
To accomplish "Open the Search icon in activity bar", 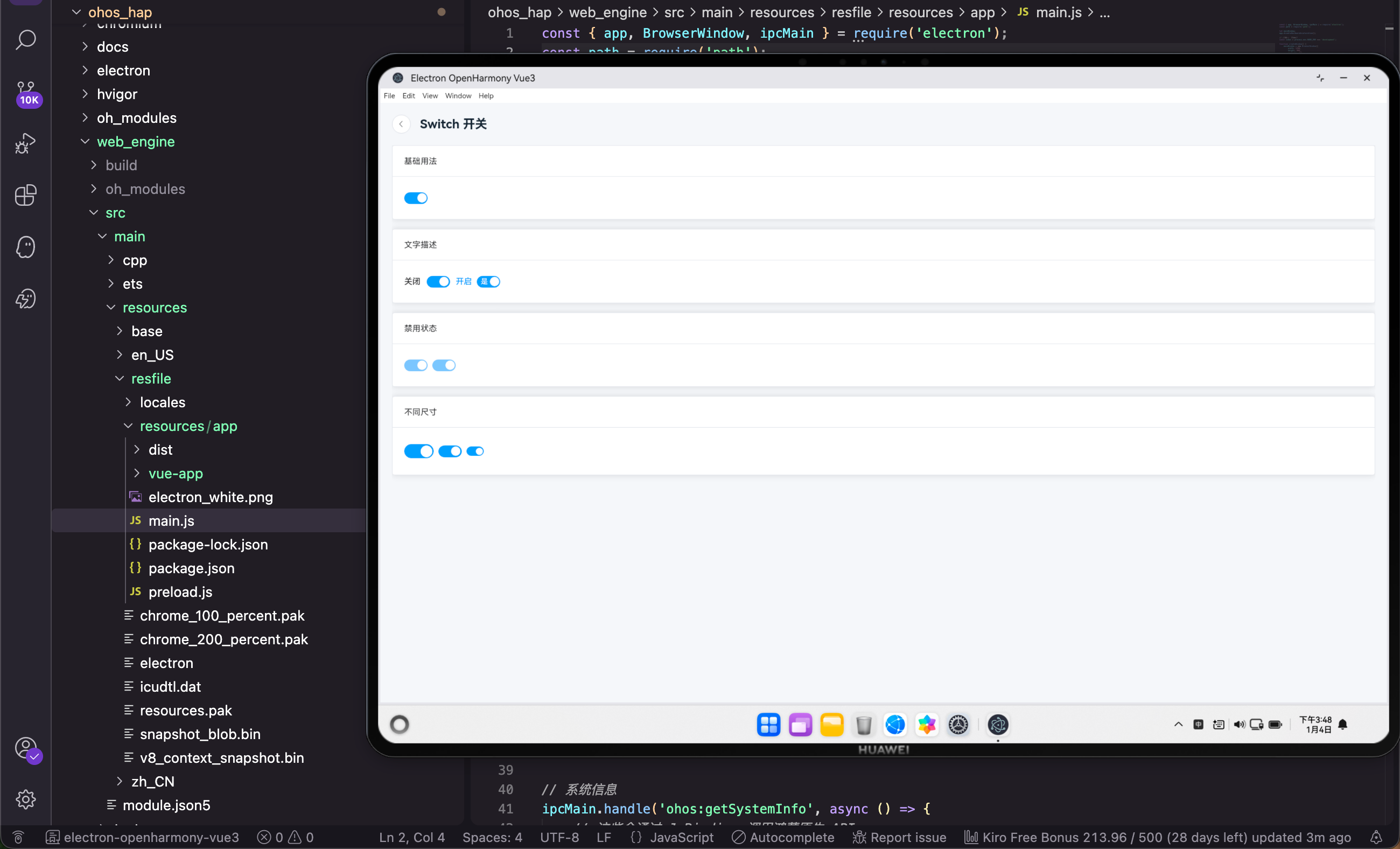I will (x=25, y=40).
